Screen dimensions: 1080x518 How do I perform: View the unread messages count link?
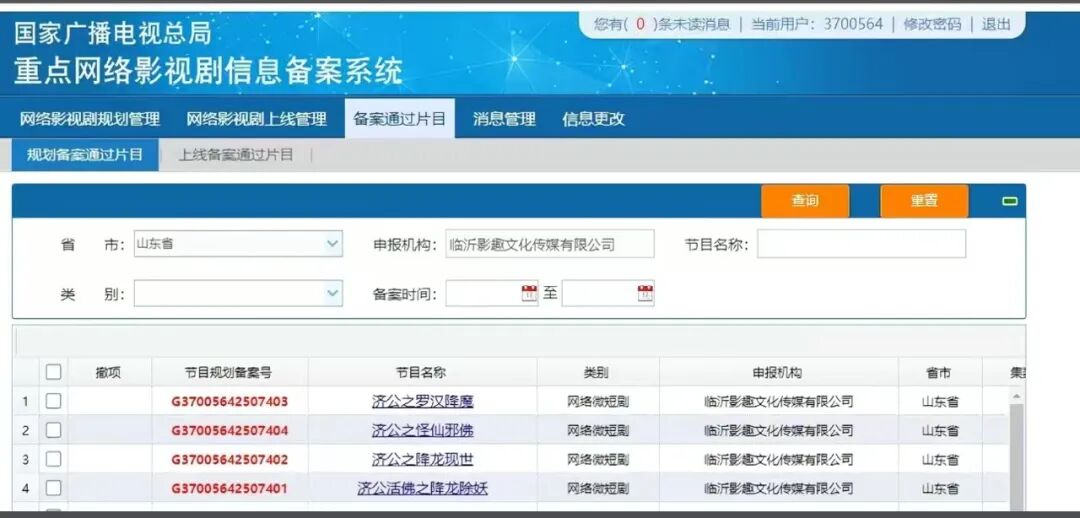(x=662, y=24)
